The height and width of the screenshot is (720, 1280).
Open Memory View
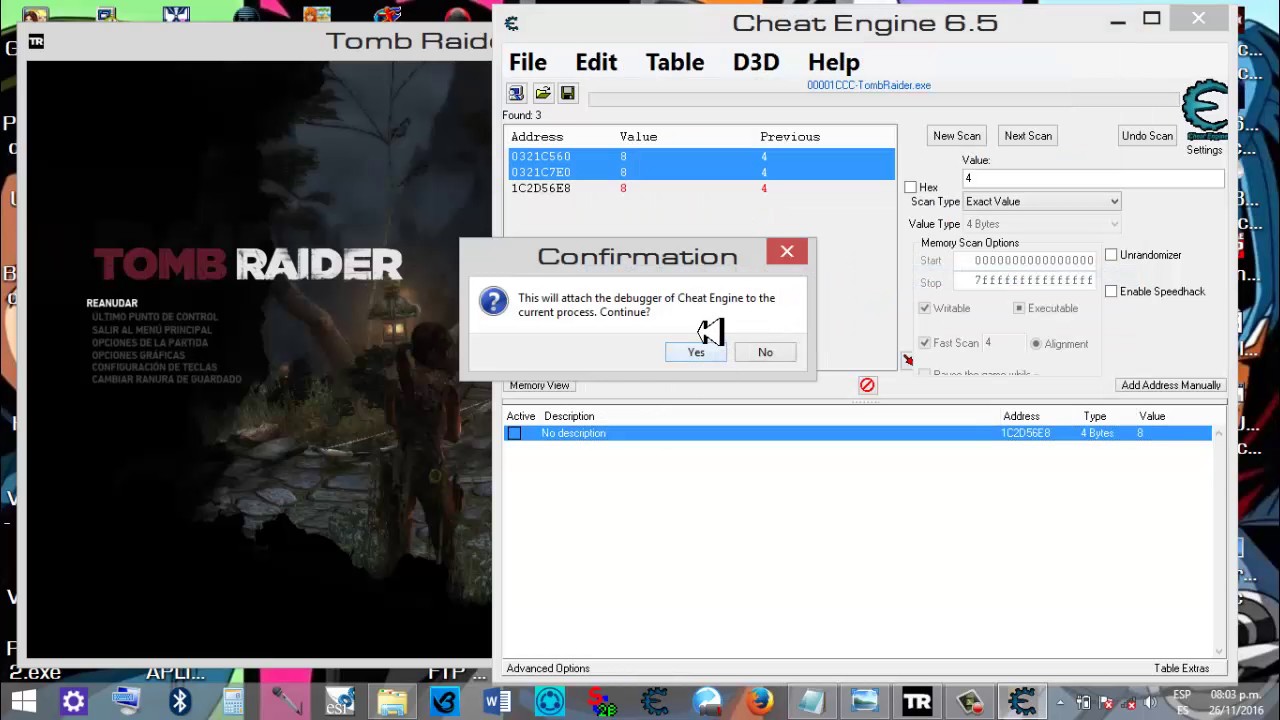pyautogui.click(x=539, y=385)
